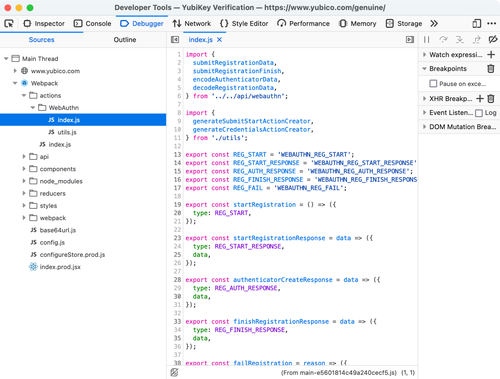Expand the node_modules folder
The width and height of the screenshot is (500, 379).
(24, 181)
